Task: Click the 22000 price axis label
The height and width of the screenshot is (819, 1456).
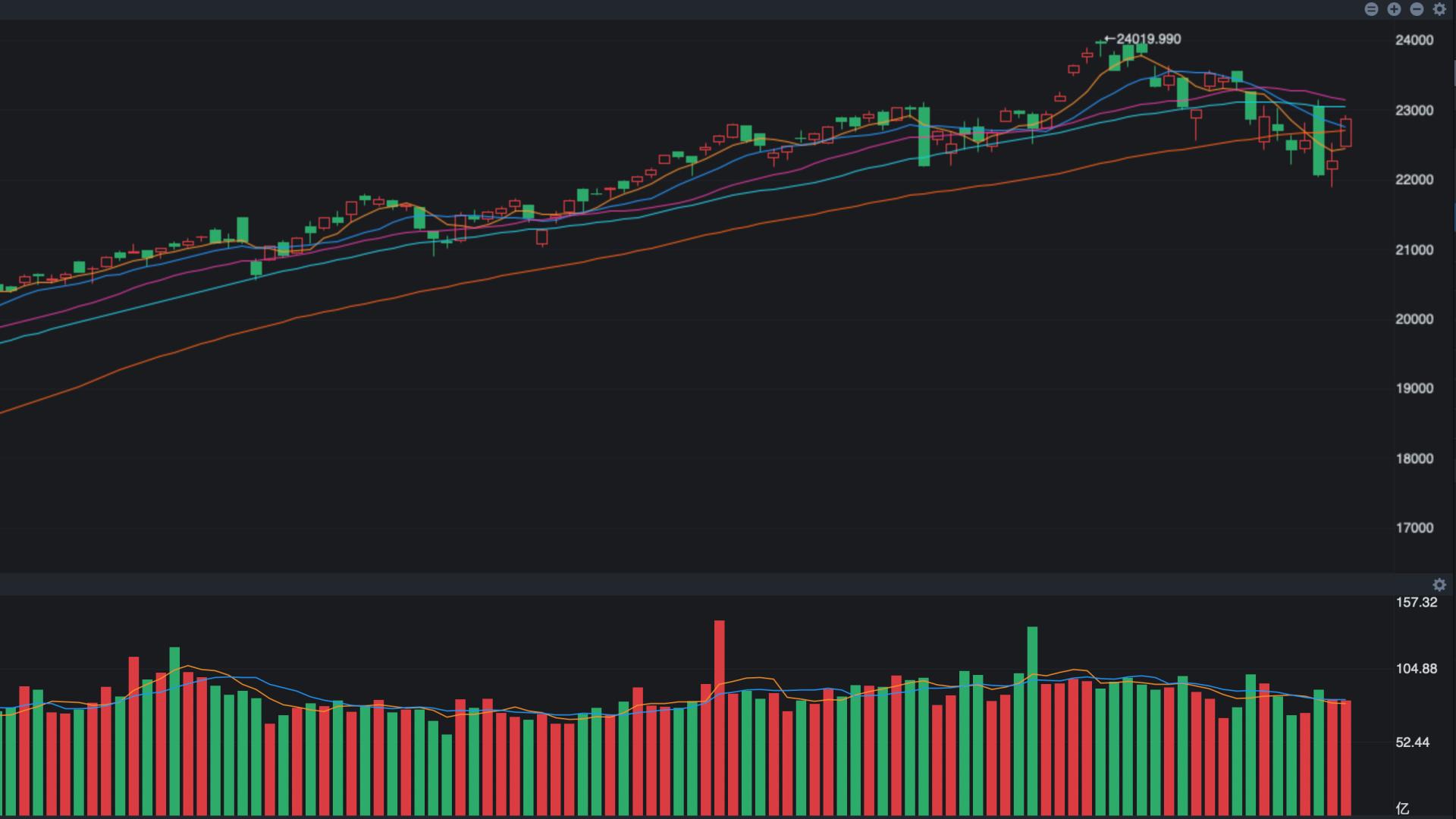Action: (x=1414, y=180)
